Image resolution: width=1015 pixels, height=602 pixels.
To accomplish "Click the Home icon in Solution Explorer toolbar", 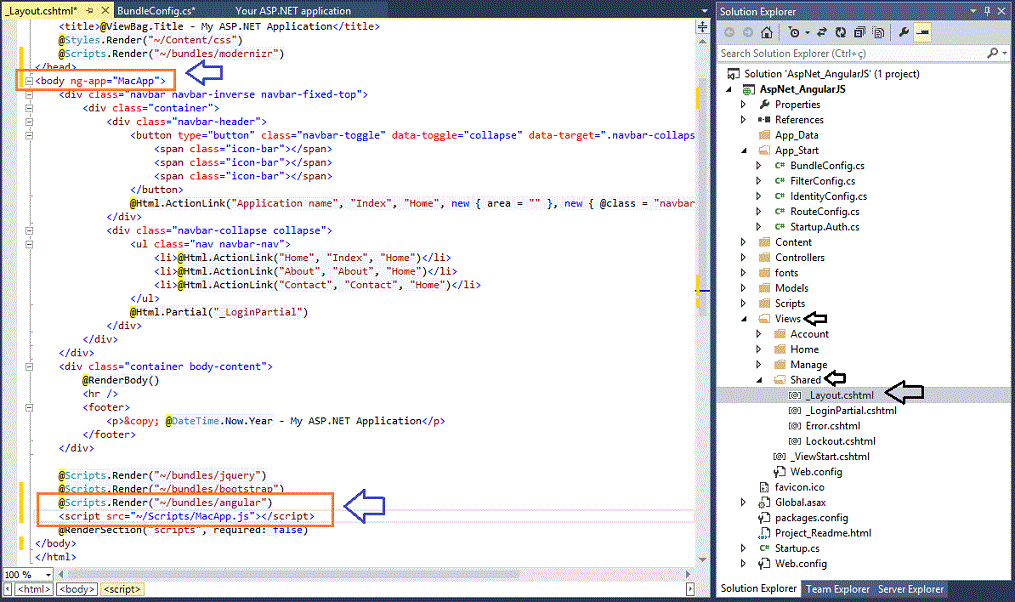I will click(x=766, y=32).
